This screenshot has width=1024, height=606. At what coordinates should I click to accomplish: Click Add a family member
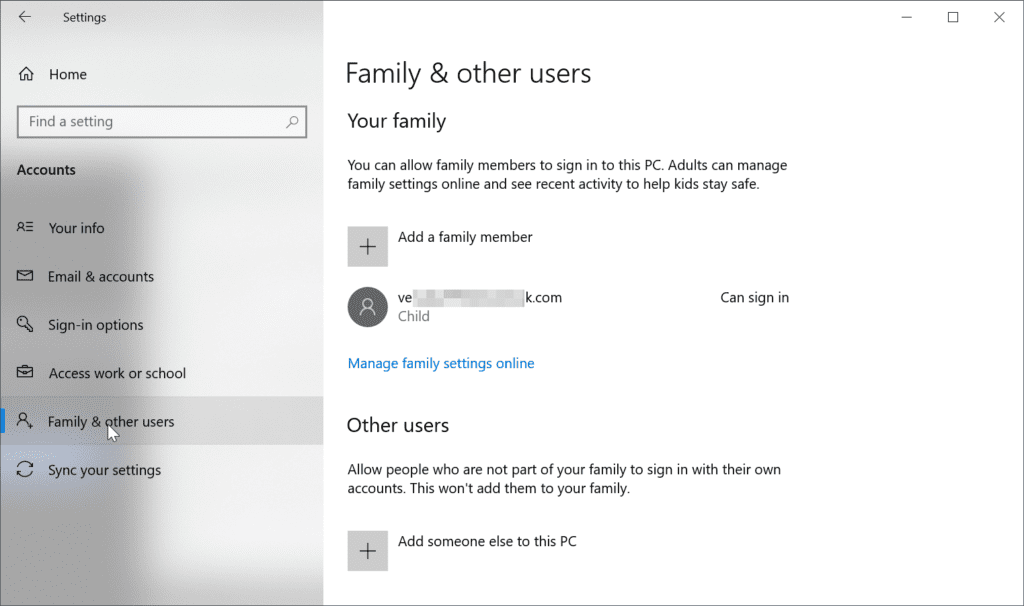tap(465, 237)
